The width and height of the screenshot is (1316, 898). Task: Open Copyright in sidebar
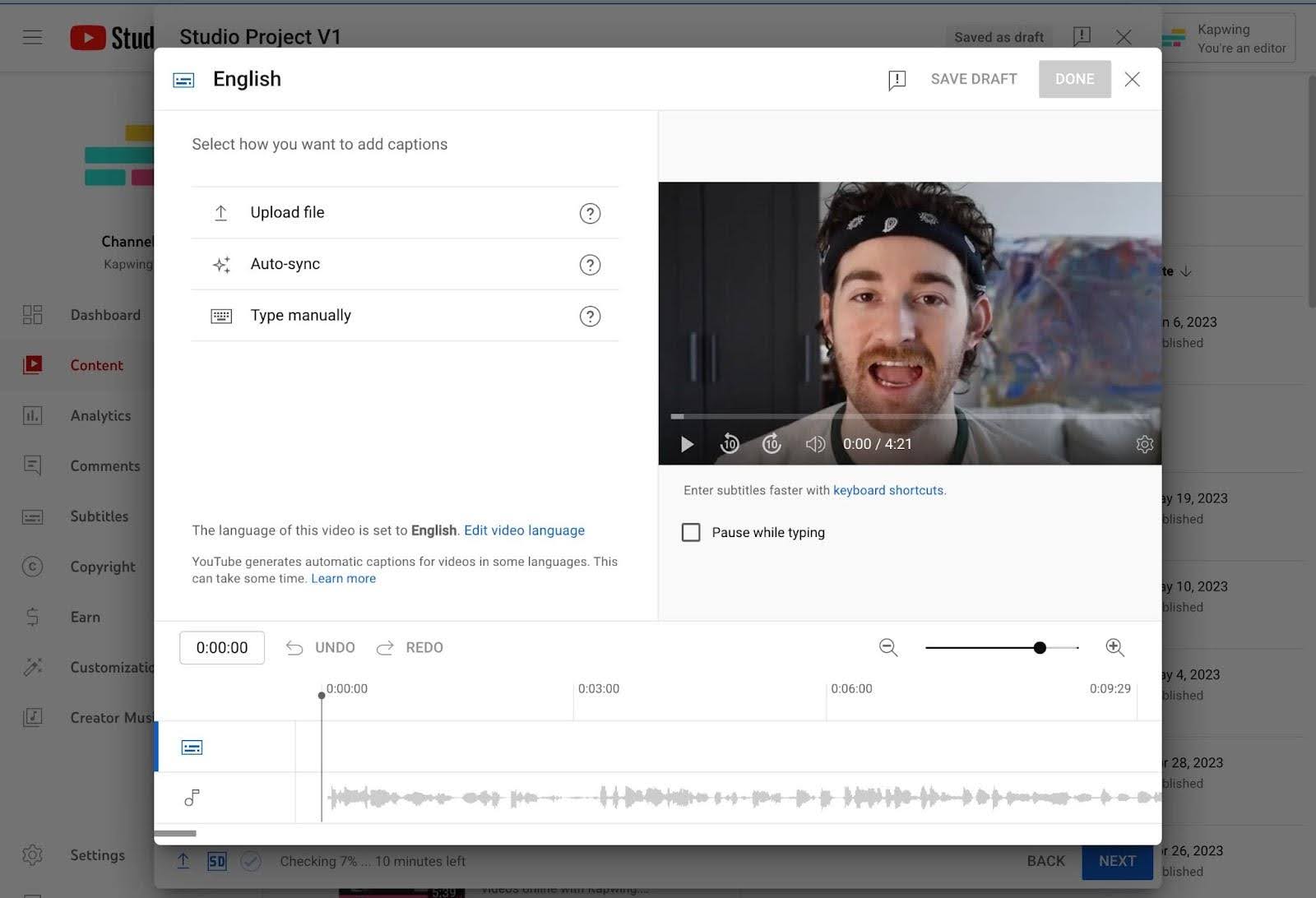(x=103, y=567)
